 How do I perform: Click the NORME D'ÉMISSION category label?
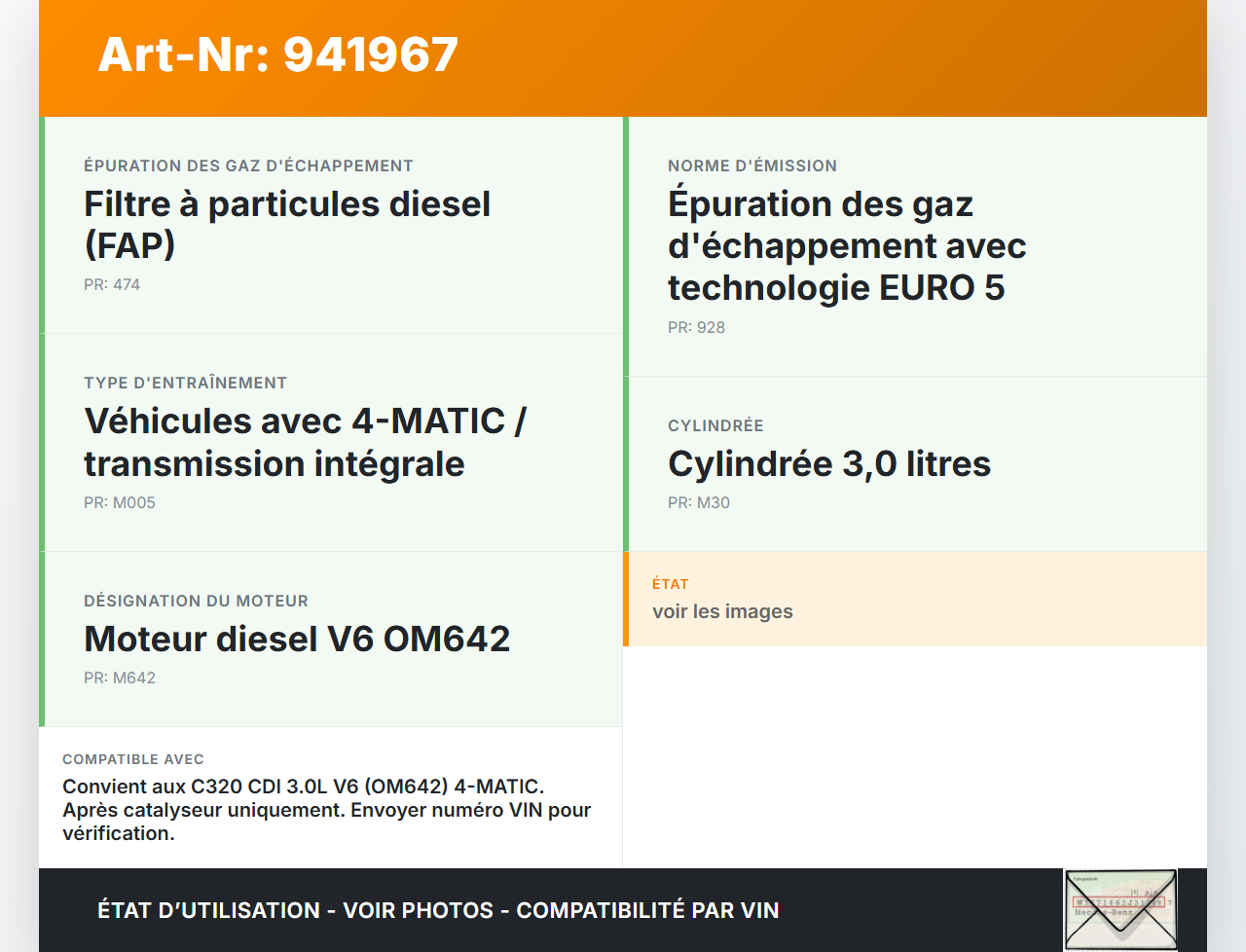tap(751, 166)
